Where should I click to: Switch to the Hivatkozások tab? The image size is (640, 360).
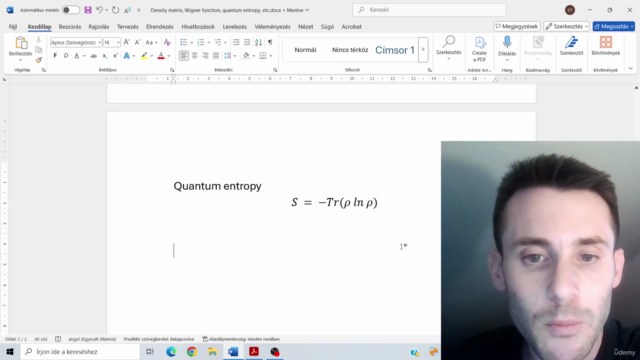(198, 27)
